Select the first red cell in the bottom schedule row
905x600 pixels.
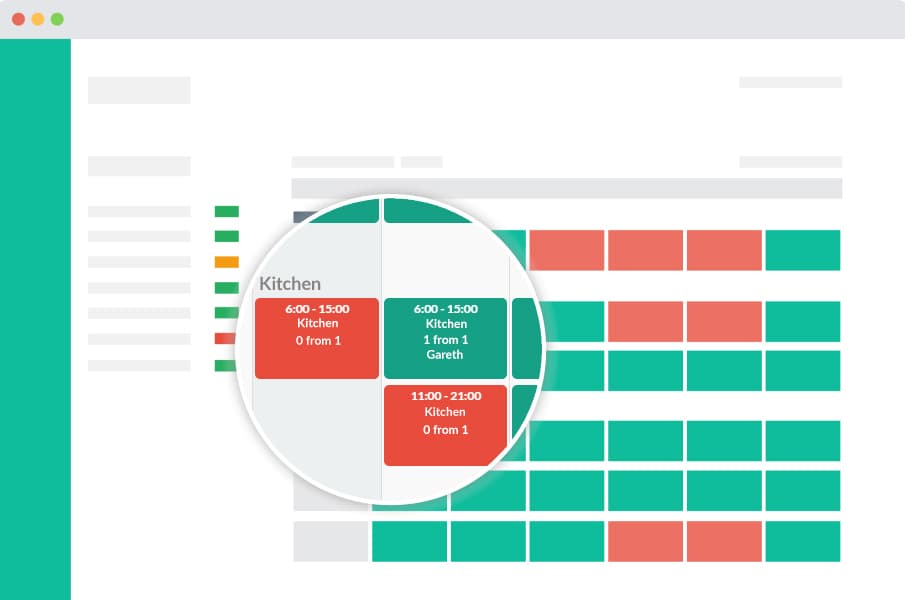tap(645, 541)
